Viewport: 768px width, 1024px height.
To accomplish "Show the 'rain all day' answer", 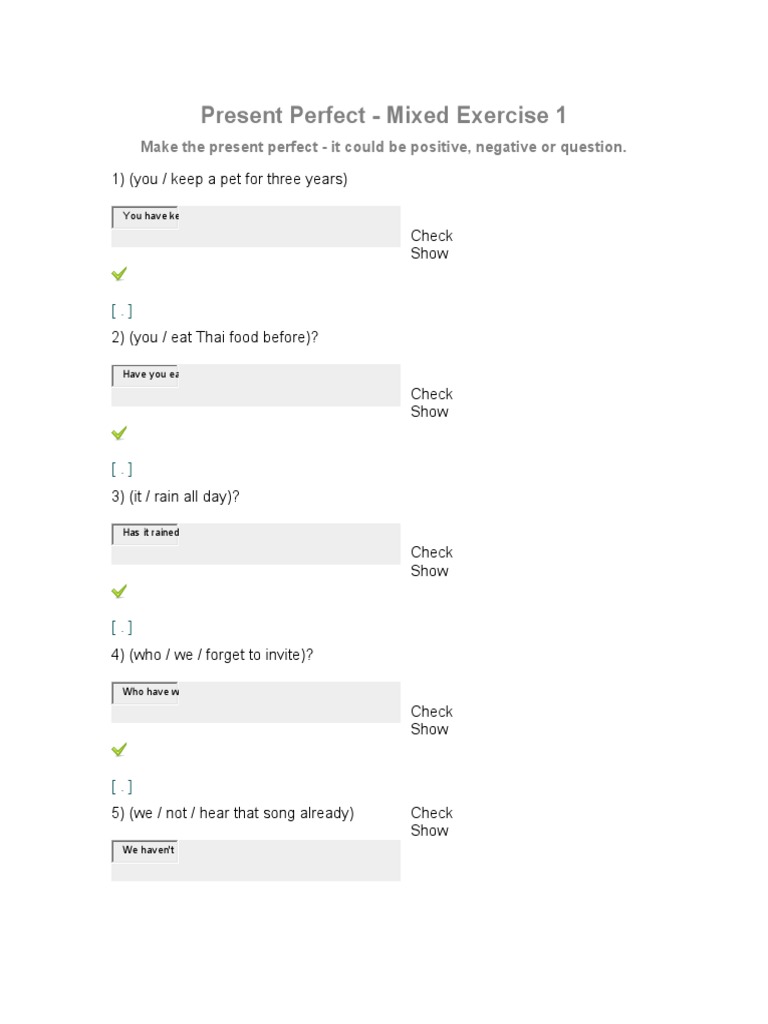I will point(429,571).
